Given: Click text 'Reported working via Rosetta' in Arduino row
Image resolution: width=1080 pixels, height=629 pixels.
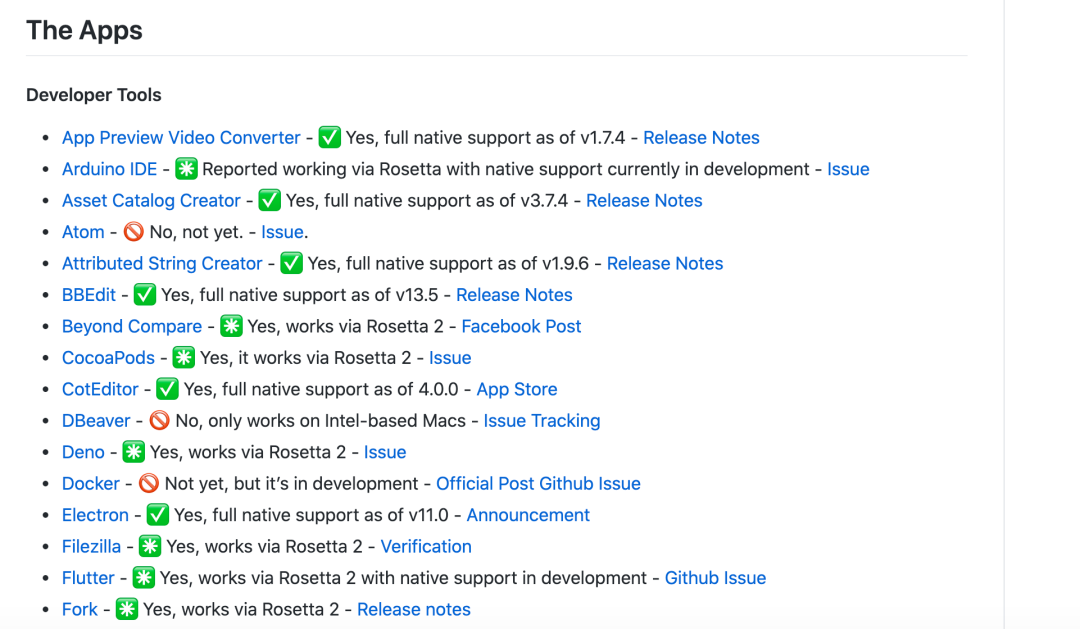Looking at the screenshot, I should coord(322,169).
